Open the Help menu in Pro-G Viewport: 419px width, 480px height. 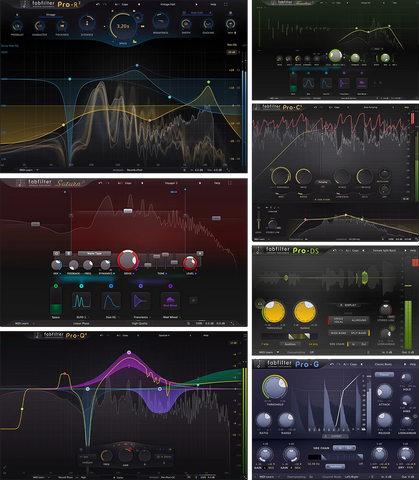[413, 364]
